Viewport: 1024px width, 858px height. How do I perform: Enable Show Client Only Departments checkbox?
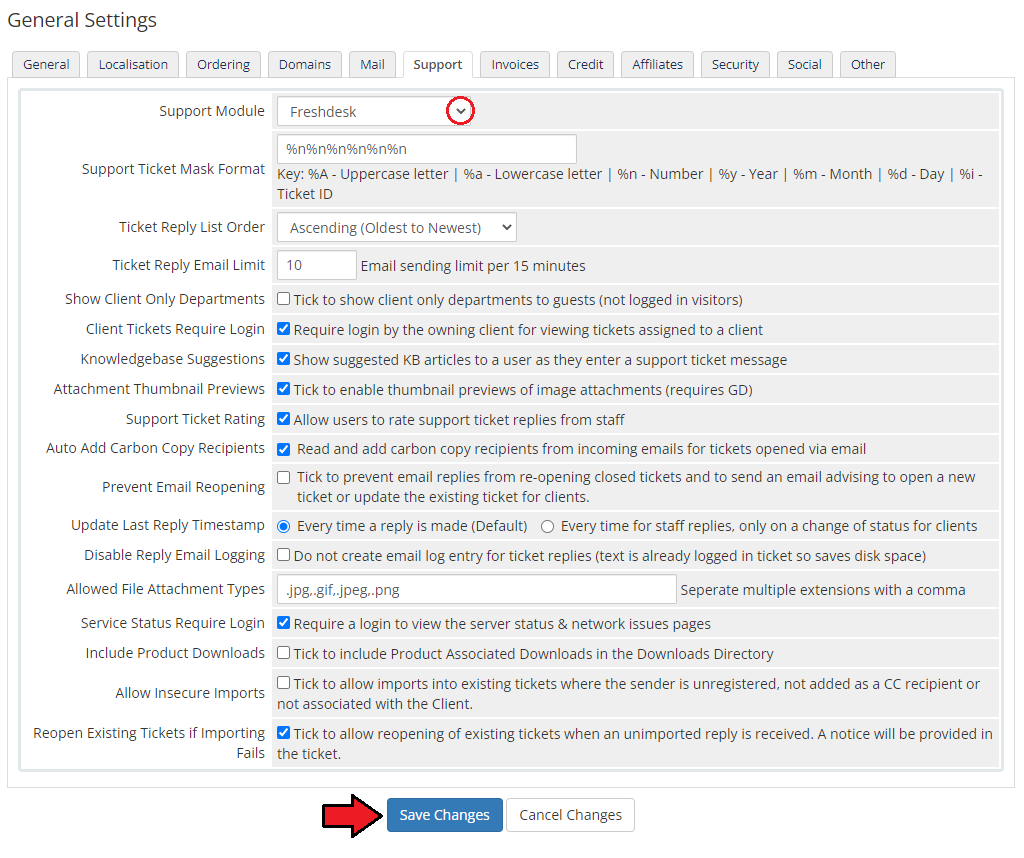click(284, 299)
